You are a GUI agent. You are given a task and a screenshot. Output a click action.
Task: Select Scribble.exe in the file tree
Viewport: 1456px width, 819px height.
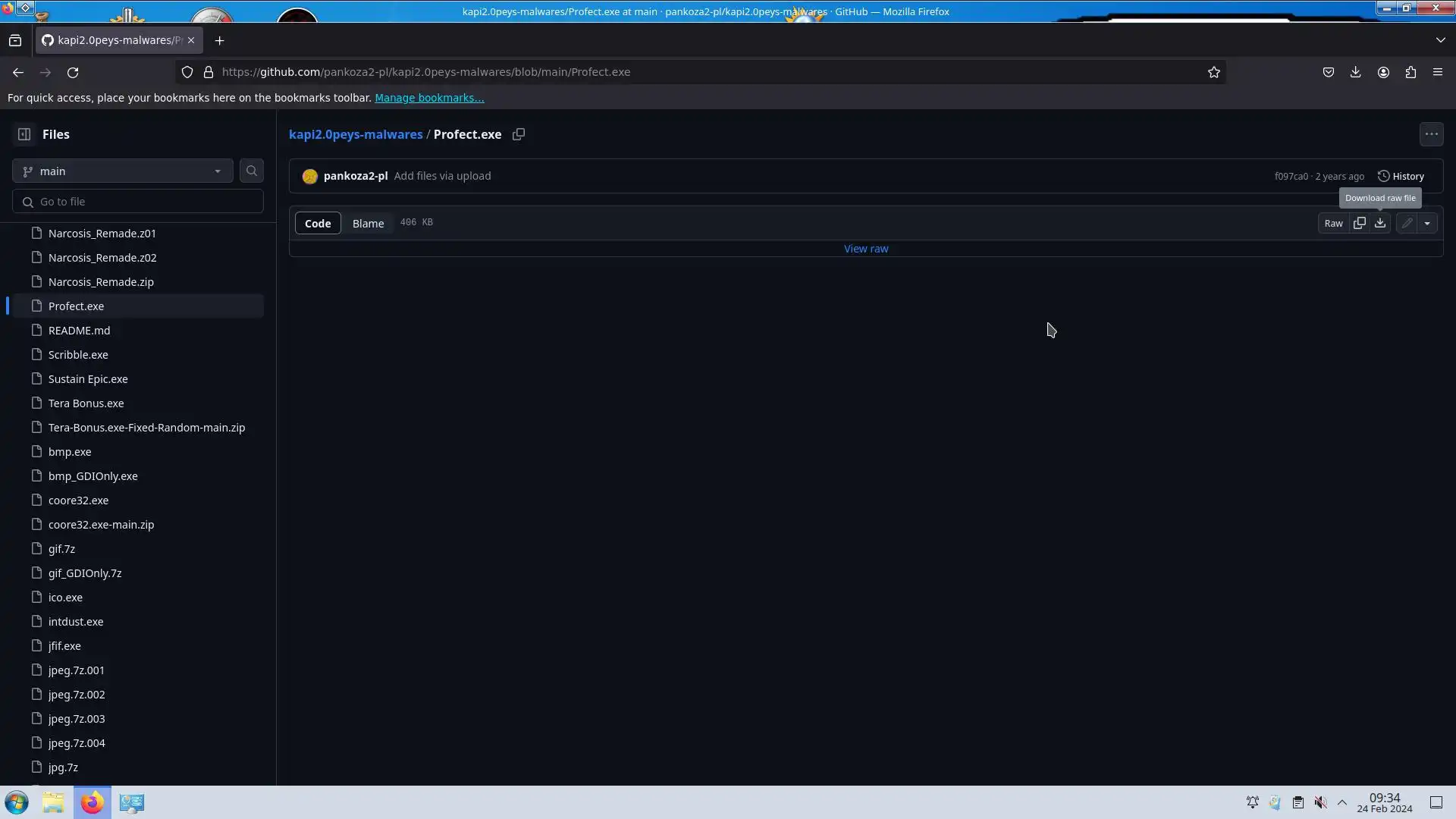click(x=78, y=355)
